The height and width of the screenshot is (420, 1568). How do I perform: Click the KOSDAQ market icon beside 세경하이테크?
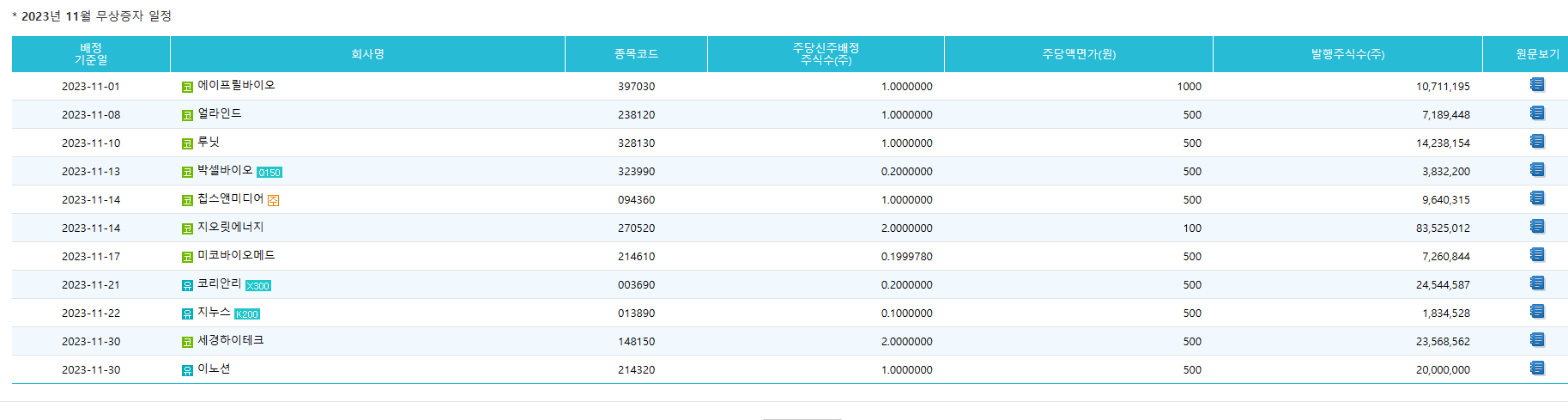[x=187, y=342]
